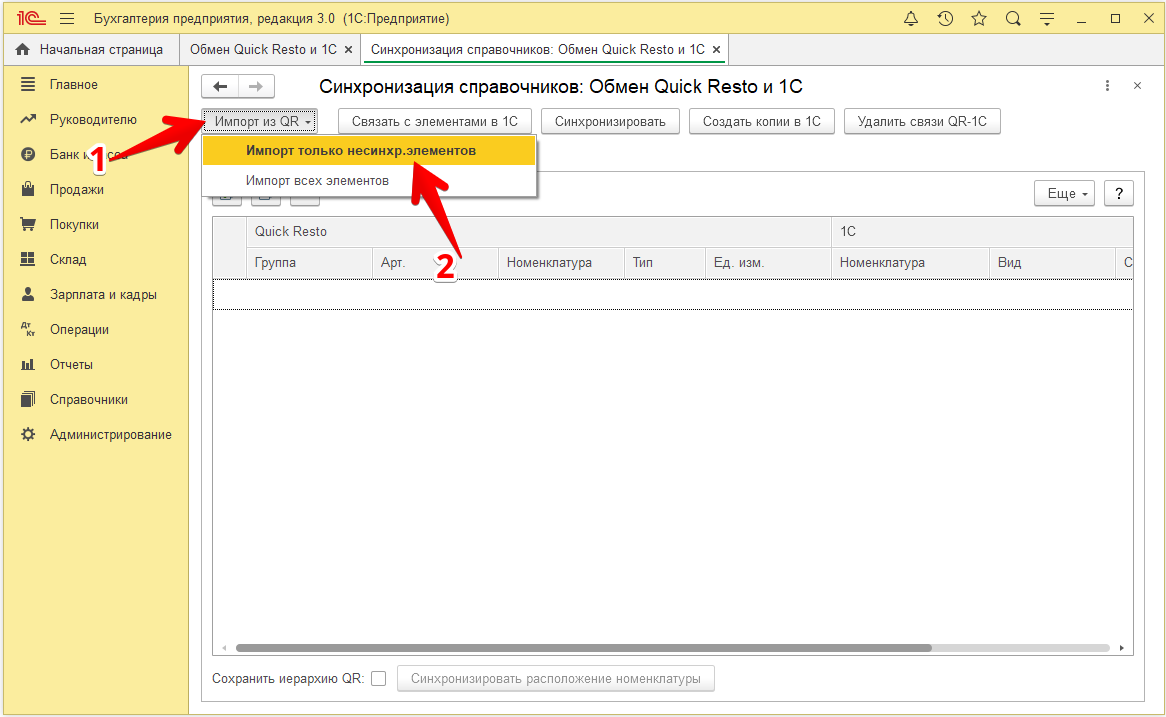Open the Администрирование section
The height and width of the screenshot is (717, 1166).
click(x=111, y=434)
